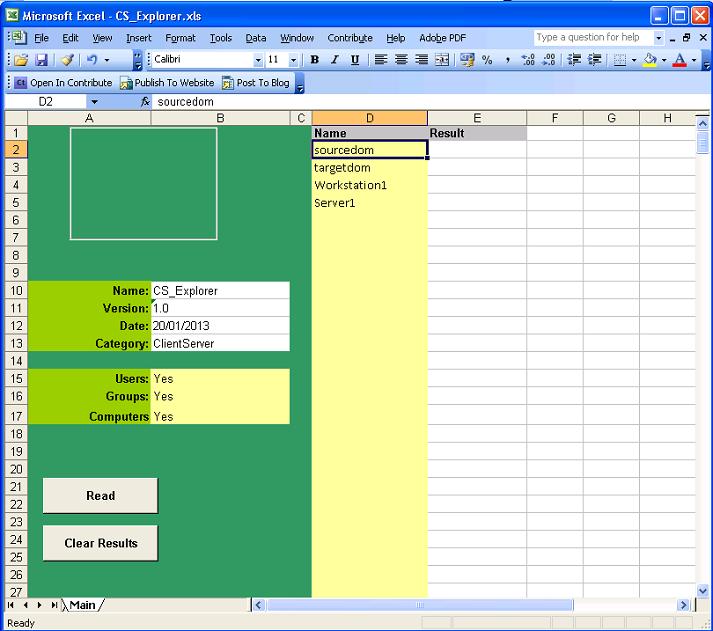Apply Percent Style formatting

pyautogui.click(x=487, y=60)
